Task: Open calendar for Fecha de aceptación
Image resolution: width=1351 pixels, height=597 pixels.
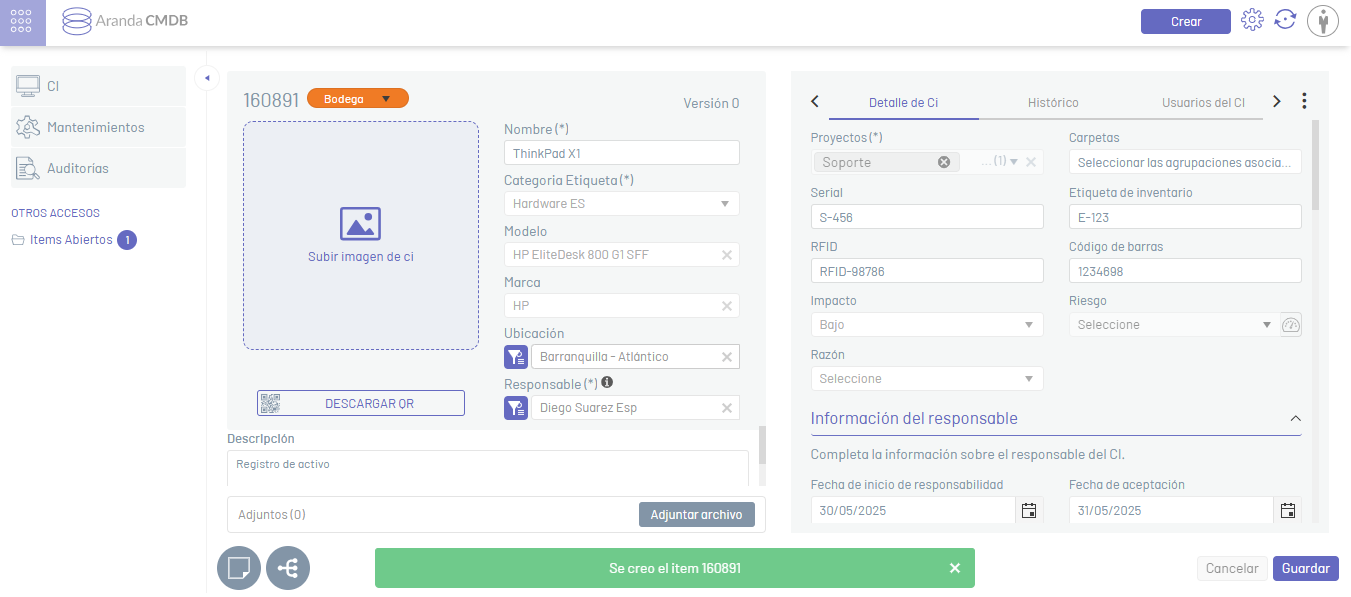Action: point(1288,511)
